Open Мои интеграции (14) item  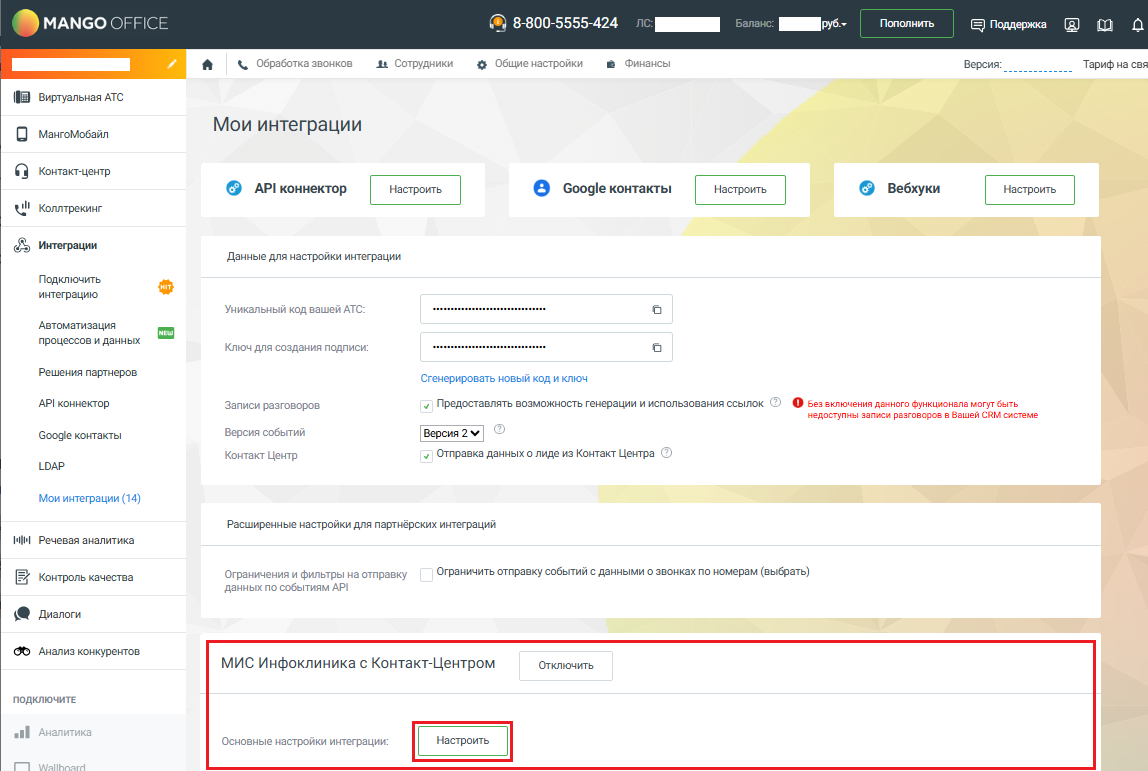click(x=89, y=499)
